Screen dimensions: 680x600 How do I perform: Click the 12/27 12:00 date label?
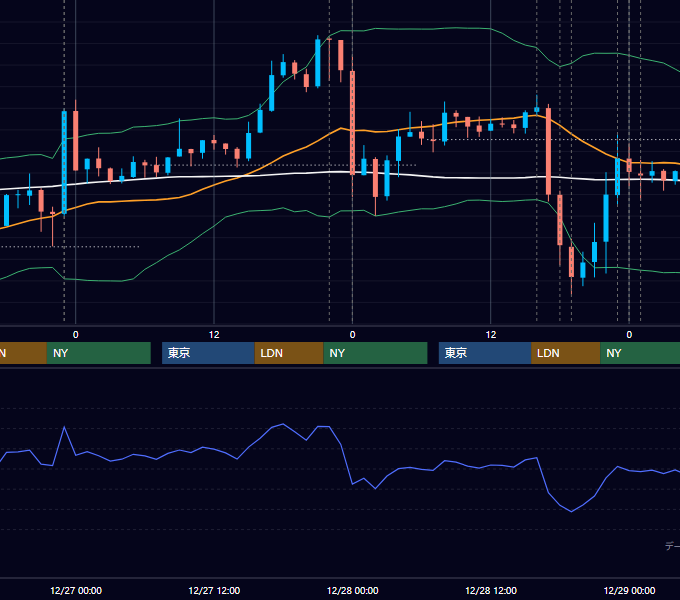tap(214, 590)
